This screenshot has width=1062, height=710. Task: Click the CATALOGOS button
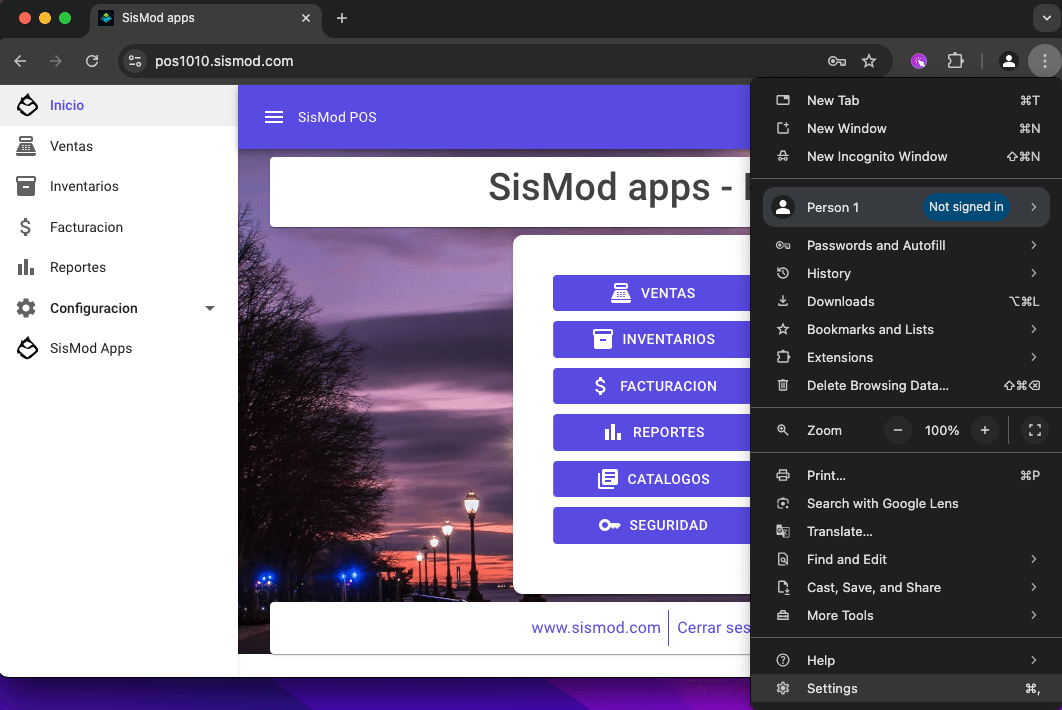652,479
